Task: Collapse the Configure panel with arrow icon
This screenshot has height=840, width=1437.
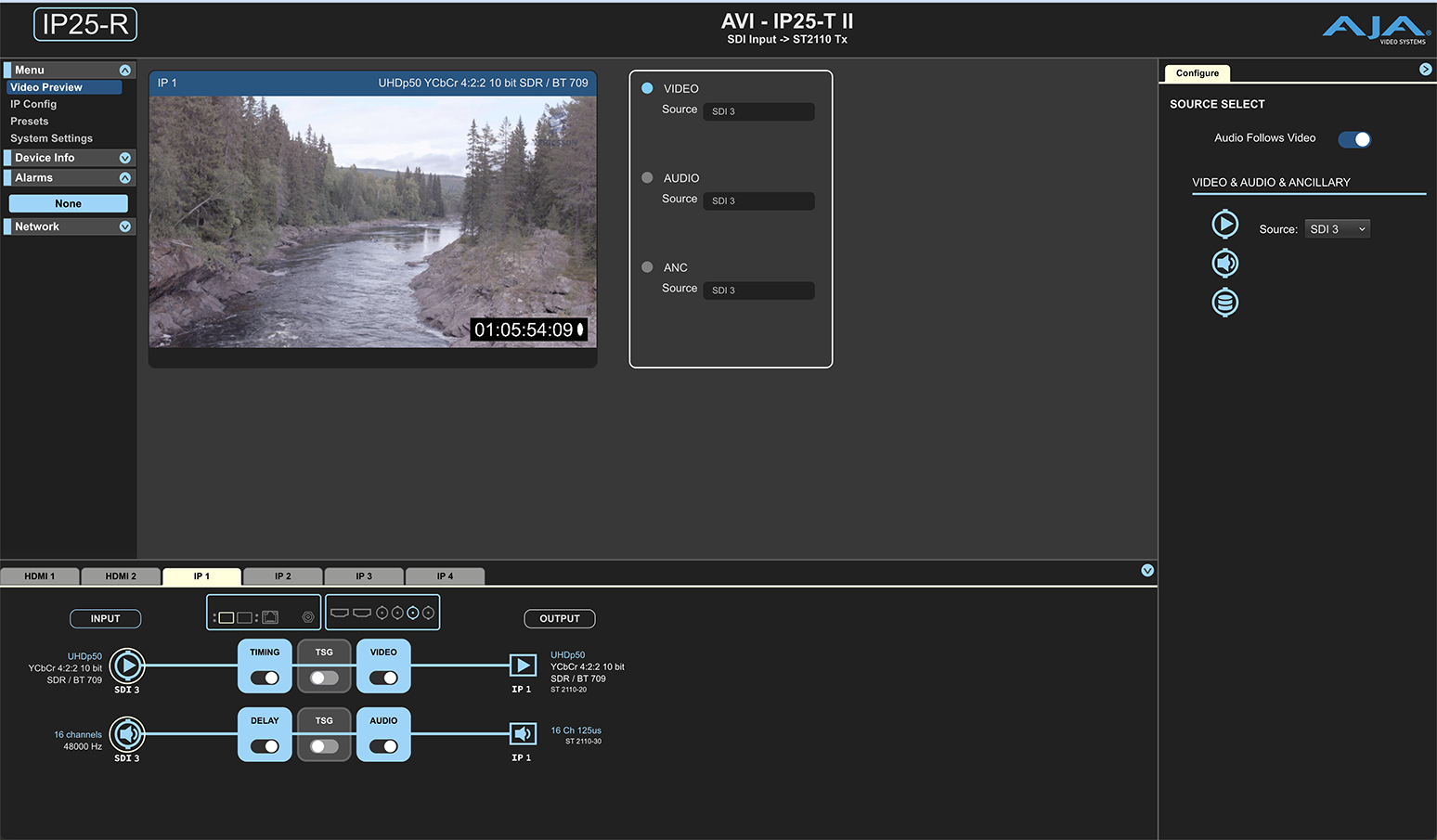Action: [x=1425, y=70]
